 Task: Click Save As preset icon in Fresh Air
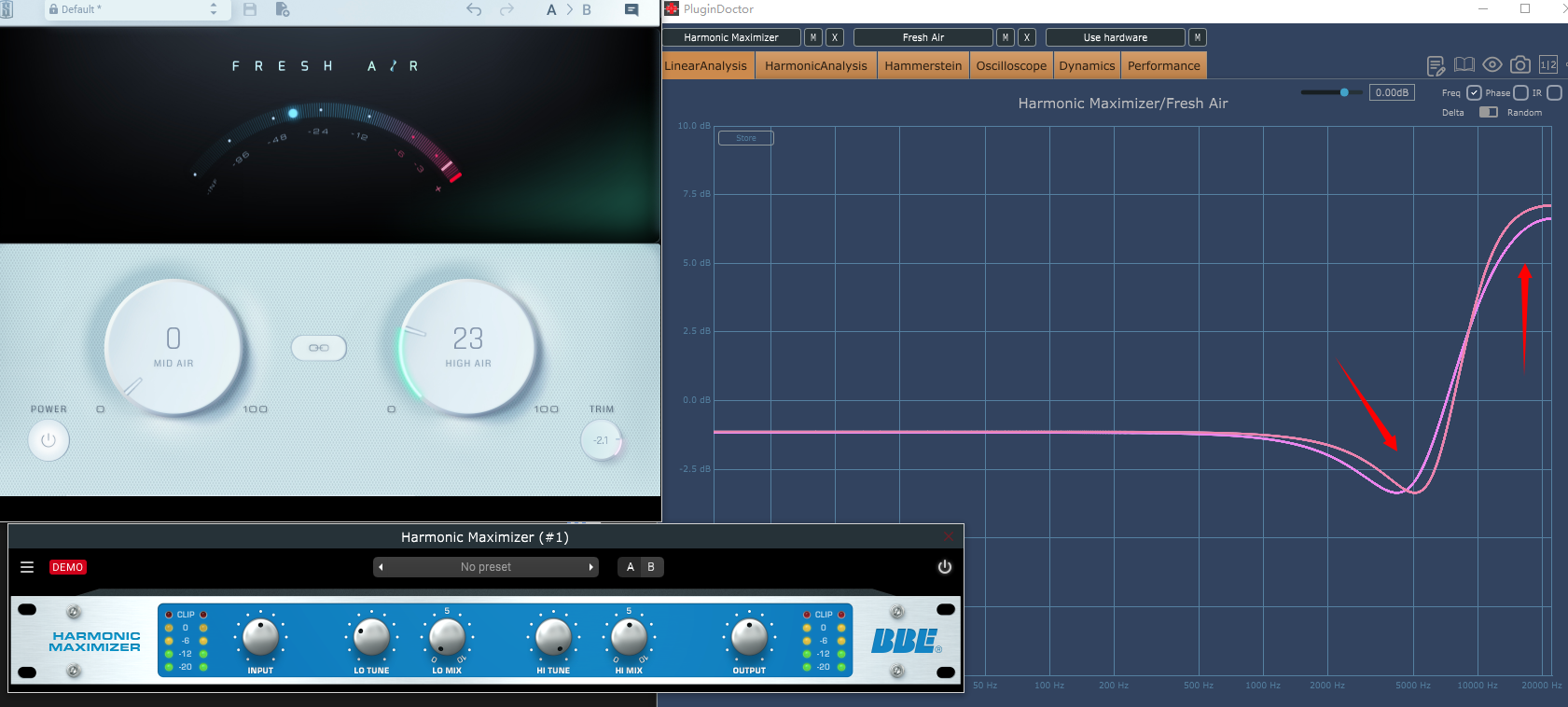pyautogui.click(x=283, y=9)
